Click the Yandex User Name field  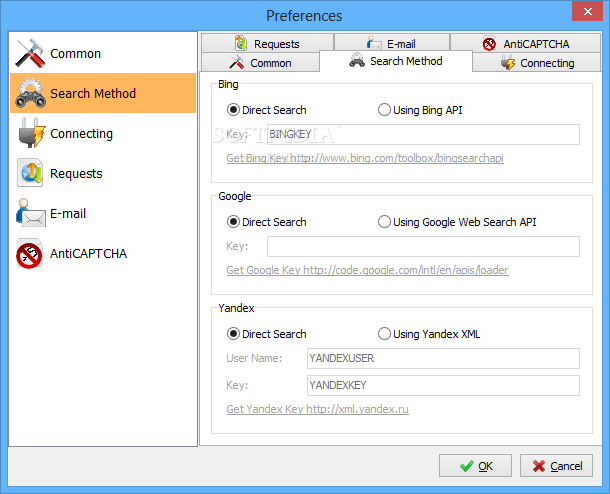(443, 358)
